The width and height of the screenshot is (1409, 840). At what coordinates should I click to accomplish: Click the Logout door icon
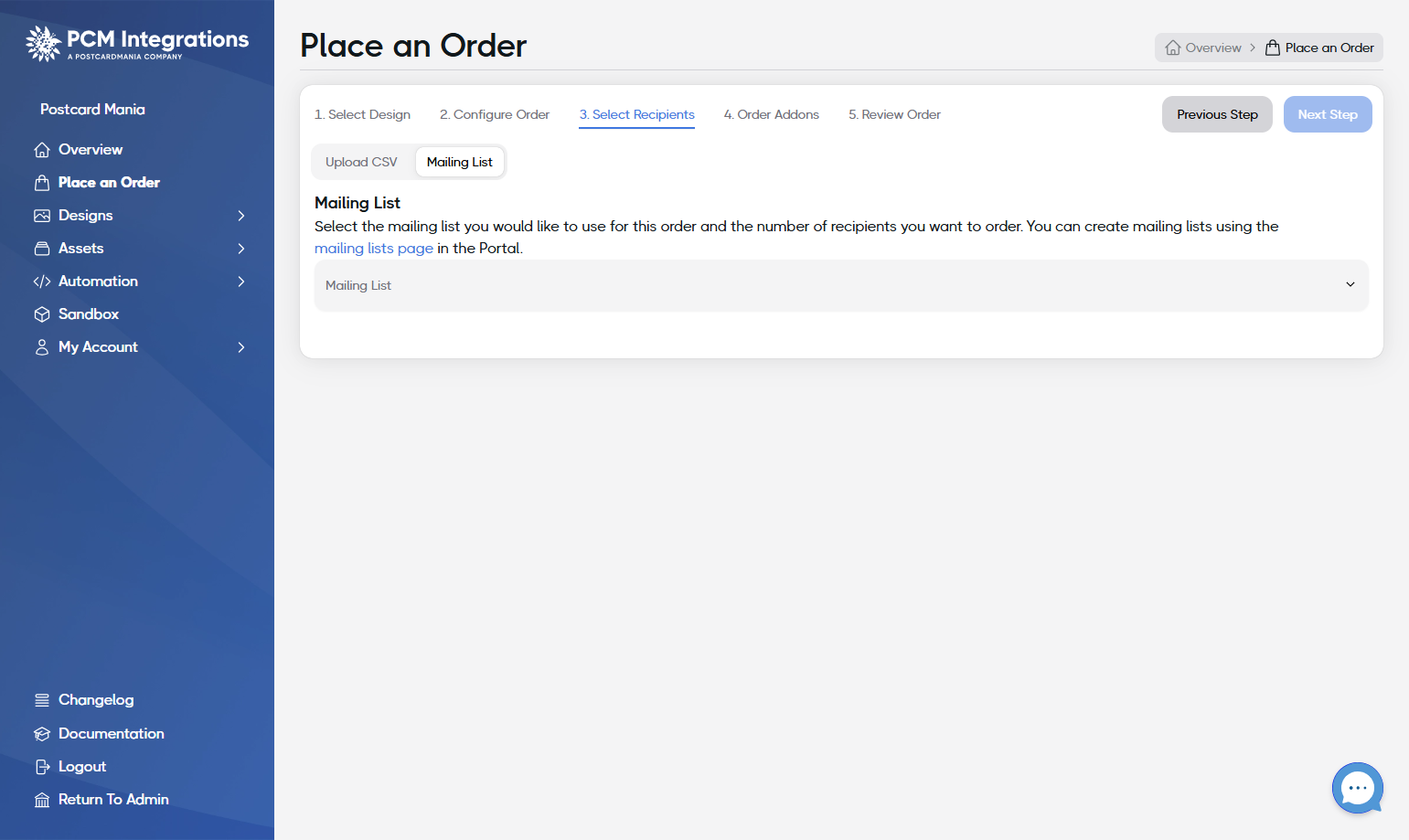(42, 767)
